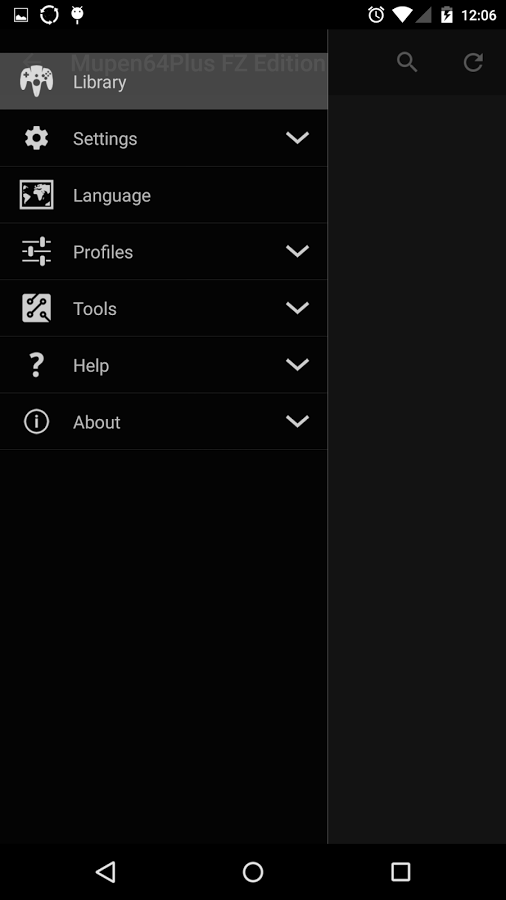Open the Library menu entry
The height and width of the screenshot is (900, 506).
pos(164,81)
